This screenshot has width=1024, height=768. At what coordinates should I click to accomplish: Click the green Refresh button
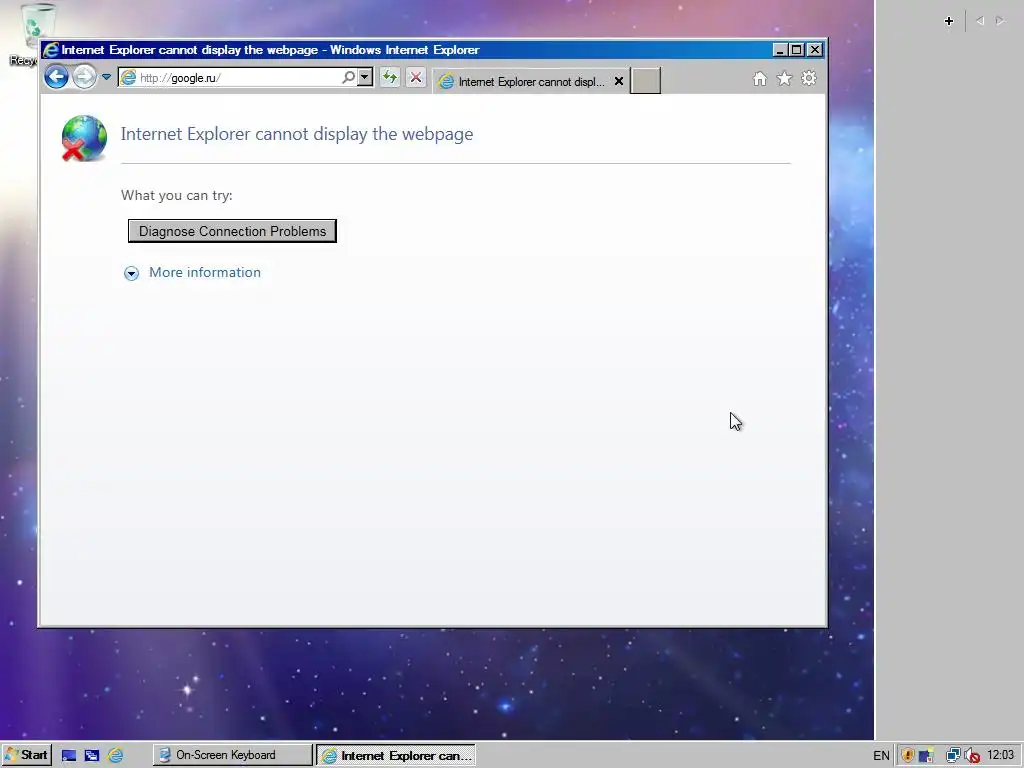(390, 78)
